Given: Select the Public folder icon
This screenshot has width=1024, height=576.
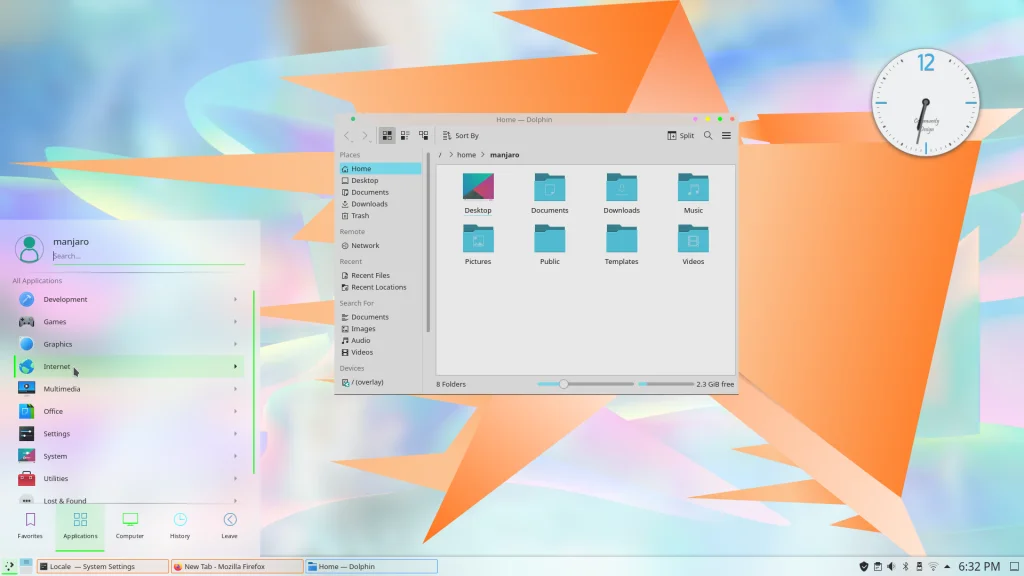Looking at the screenshot, I should (x=550, y=244).
